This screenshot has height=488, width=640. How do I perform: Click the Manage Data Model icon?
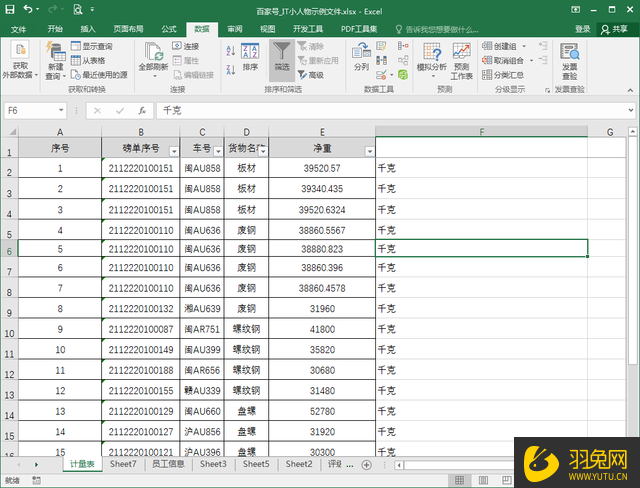[403, 75]
